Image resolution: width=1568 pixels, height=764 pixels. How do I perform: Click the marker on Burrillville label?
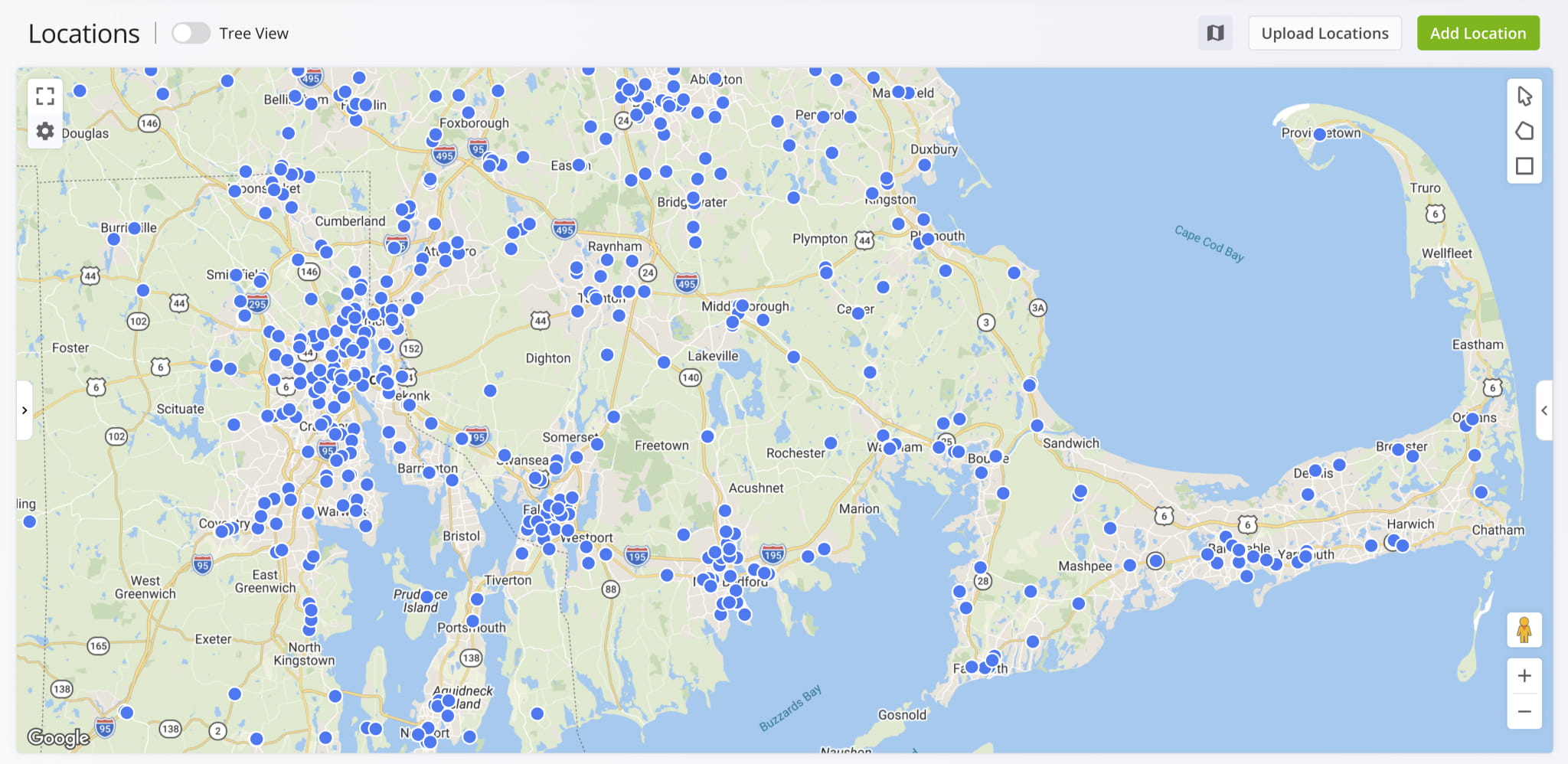pyautogui.click(x=134, y=228)
